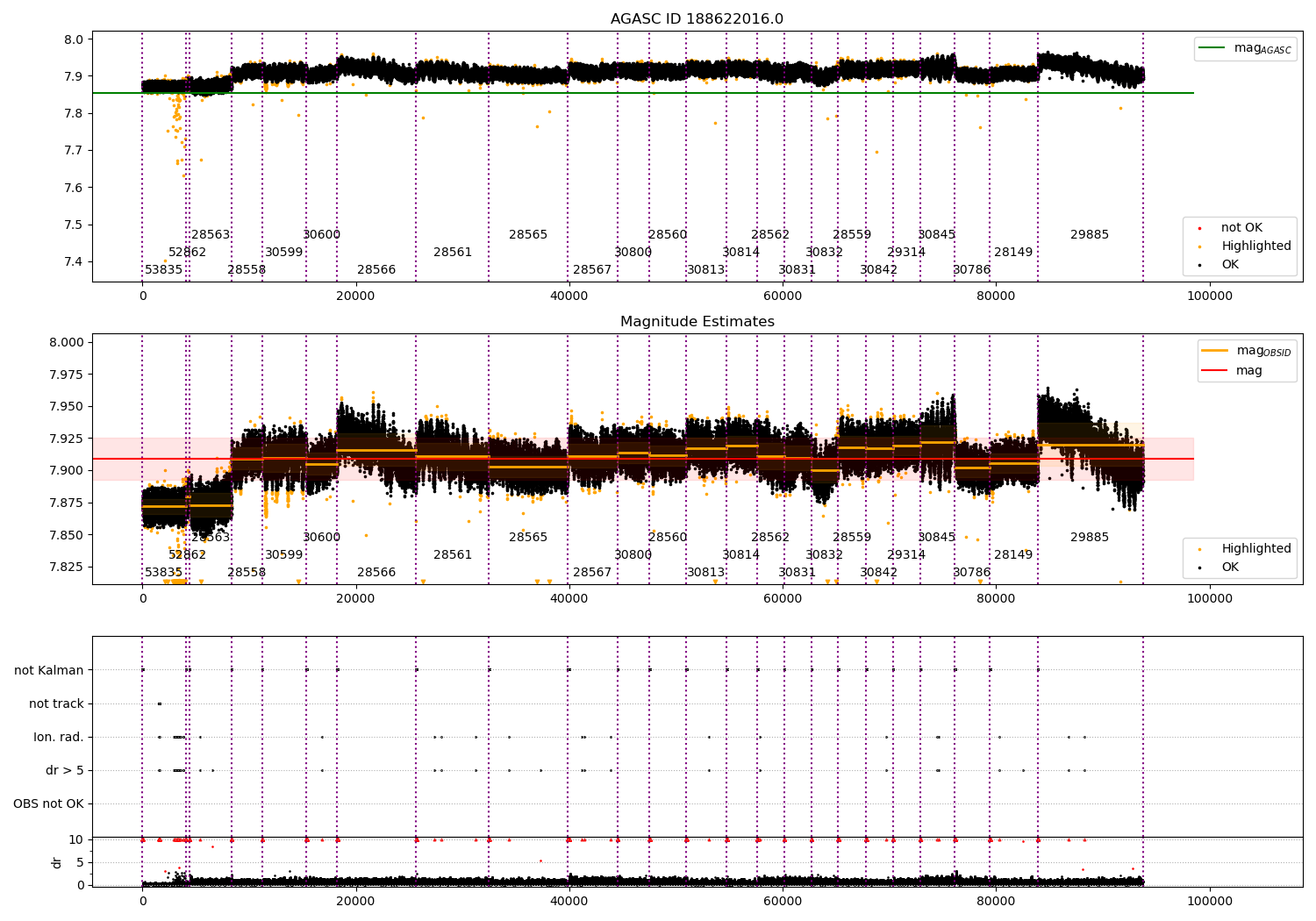Click the 7.825 y-axis tick label
This screenshot has height=921, width=1316.
point(67,568)
